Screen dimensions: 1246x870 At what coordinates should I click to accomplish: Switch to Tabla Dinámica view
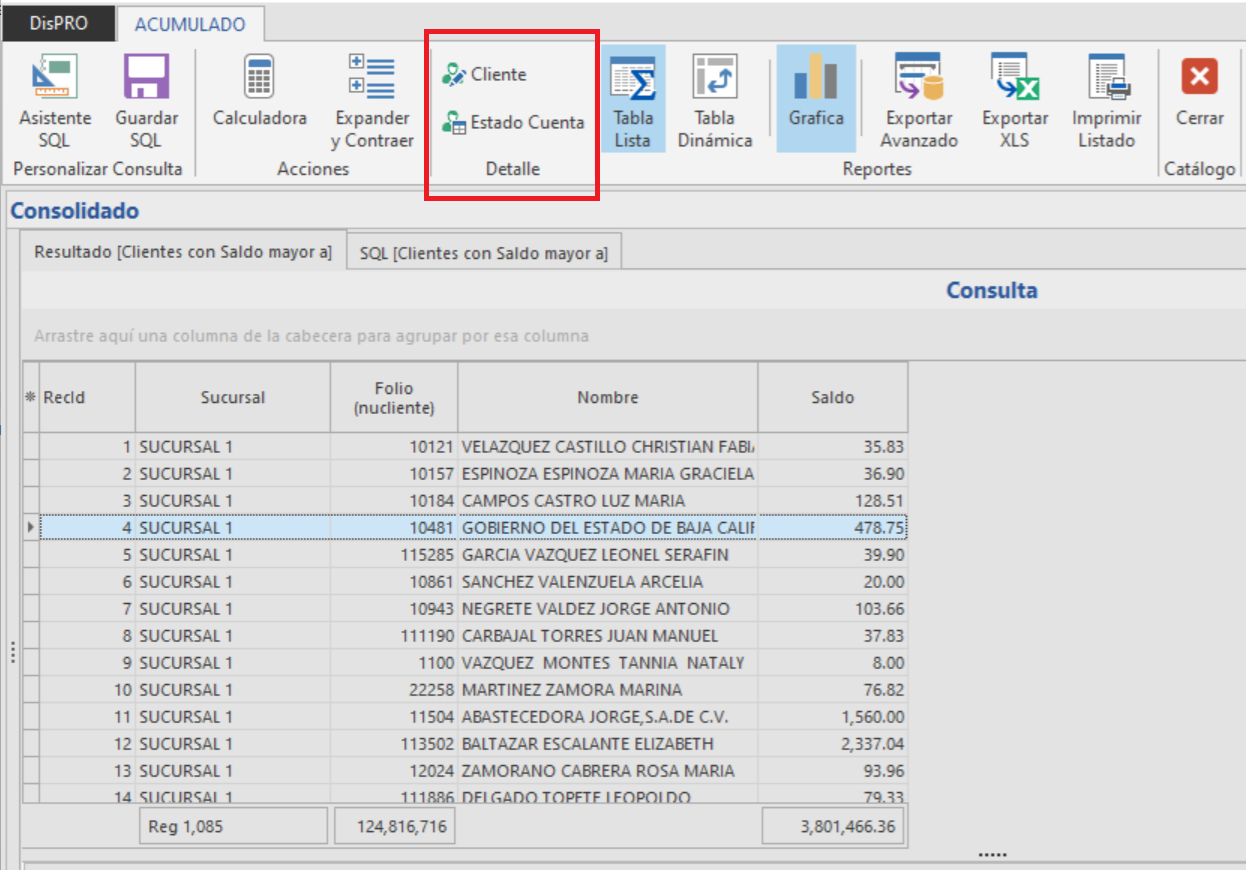tap(714, 100)
